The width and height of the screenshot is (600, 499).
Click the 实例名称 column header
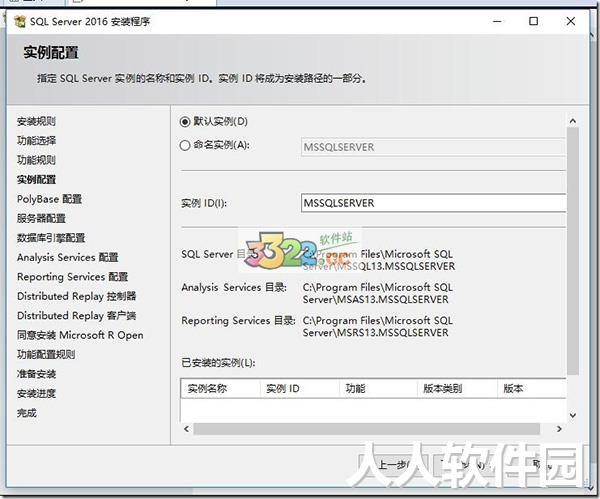tap(220, 389)
